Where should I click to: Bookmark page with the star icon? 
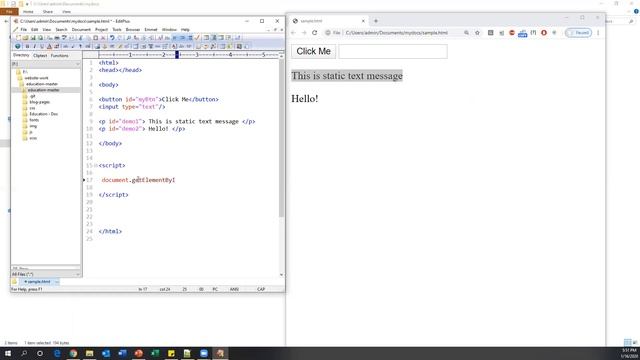(477, 33)
